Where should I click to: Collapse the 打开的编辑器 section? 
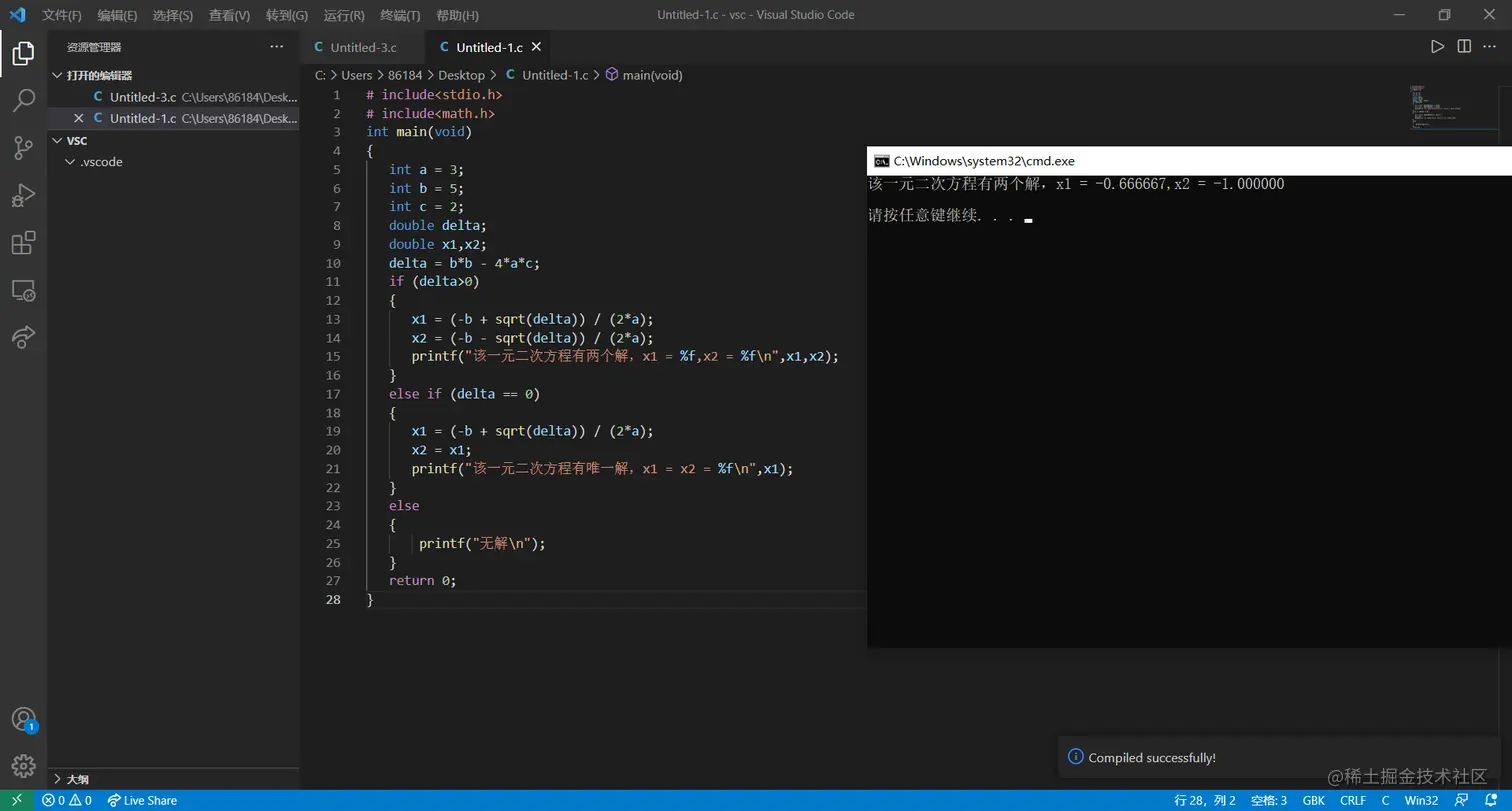57,76
